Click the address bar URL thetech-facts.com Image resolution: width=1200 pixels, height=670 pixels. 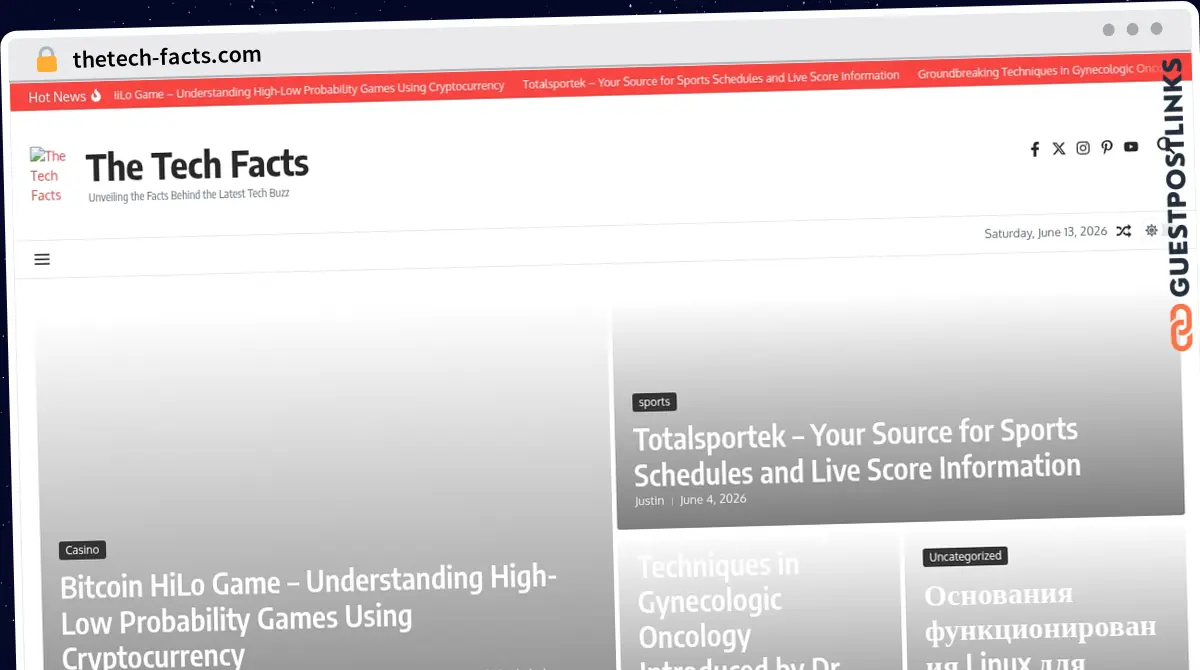167,56
